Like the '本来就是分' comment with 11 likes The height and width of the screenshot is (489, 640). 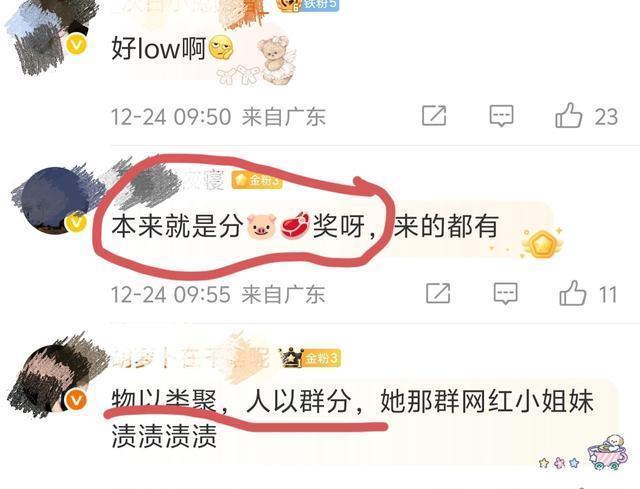pos(573,293)
